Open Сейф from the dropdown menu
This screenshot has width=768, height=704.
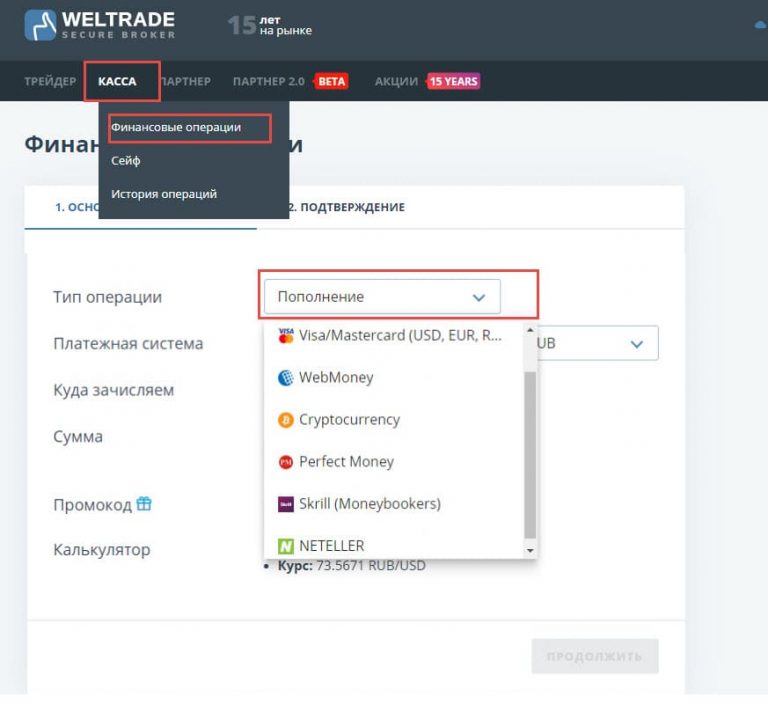click(x=126, y=161)
